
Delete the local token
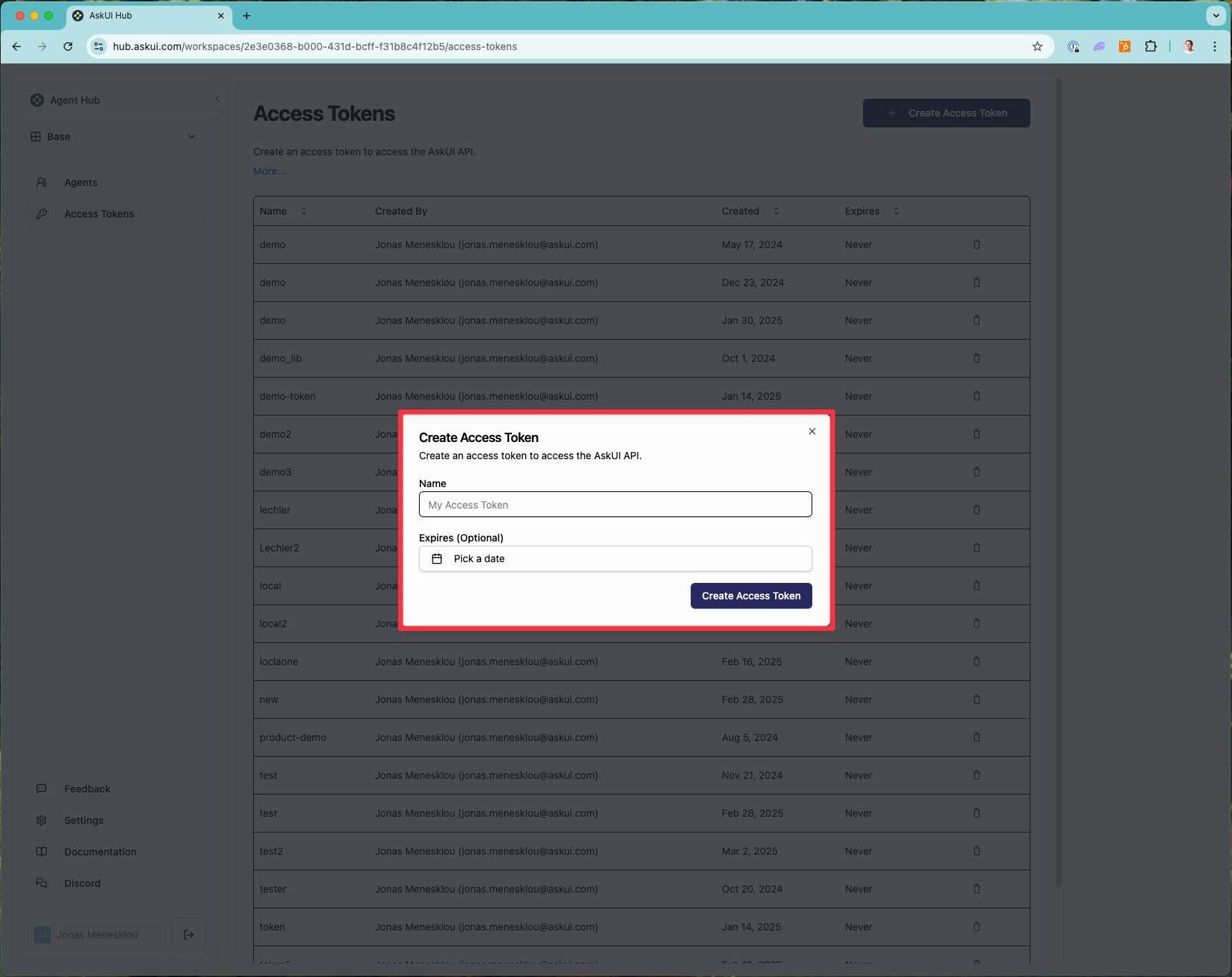(976, 586)
